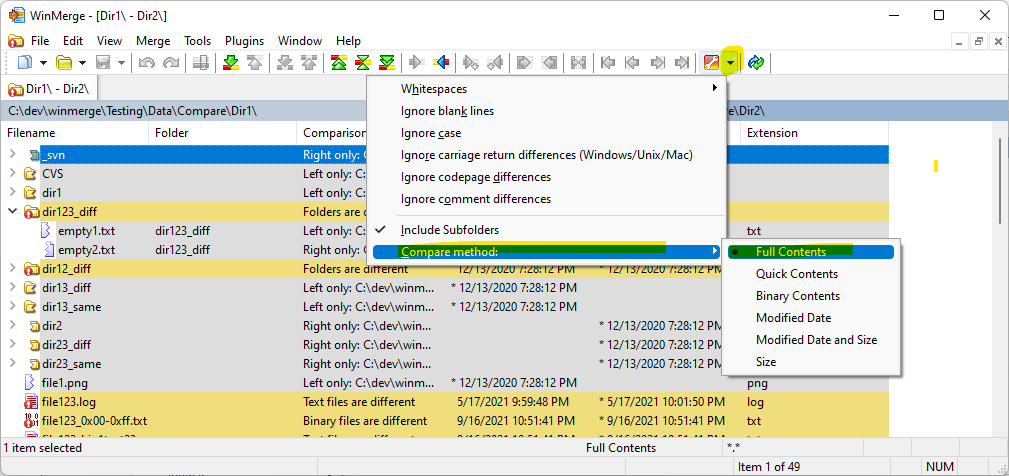
Task: Click the Next File arrow icon
Action: coord(657,62)
